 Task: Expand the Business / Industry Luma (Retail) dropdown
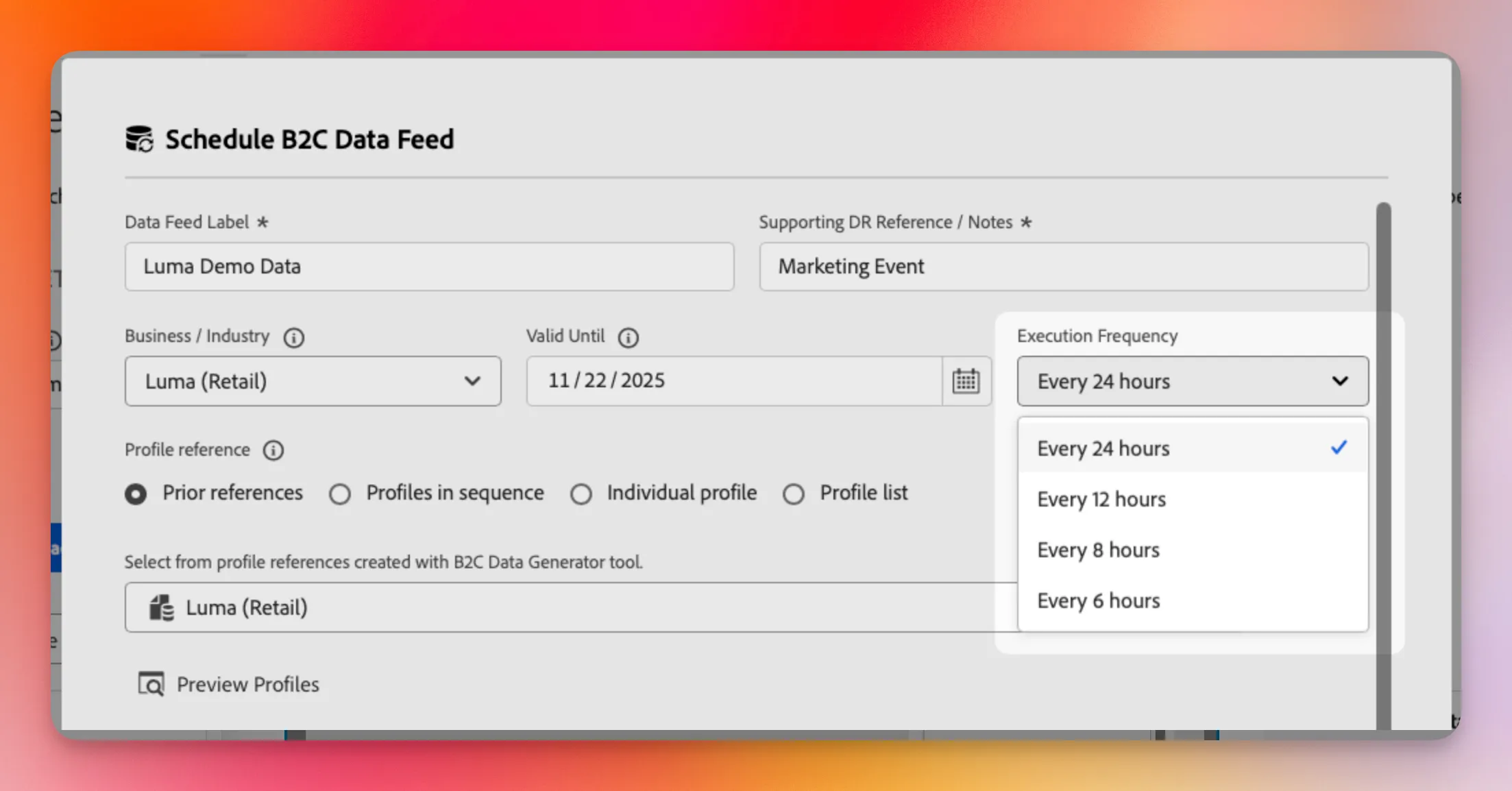[x=313, y=381]
